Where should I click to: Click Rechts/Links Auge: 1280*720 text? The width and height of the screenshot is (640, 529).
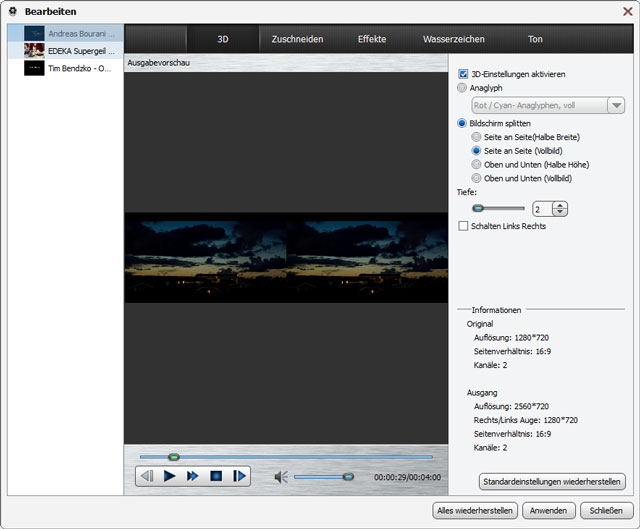point(525,420)
